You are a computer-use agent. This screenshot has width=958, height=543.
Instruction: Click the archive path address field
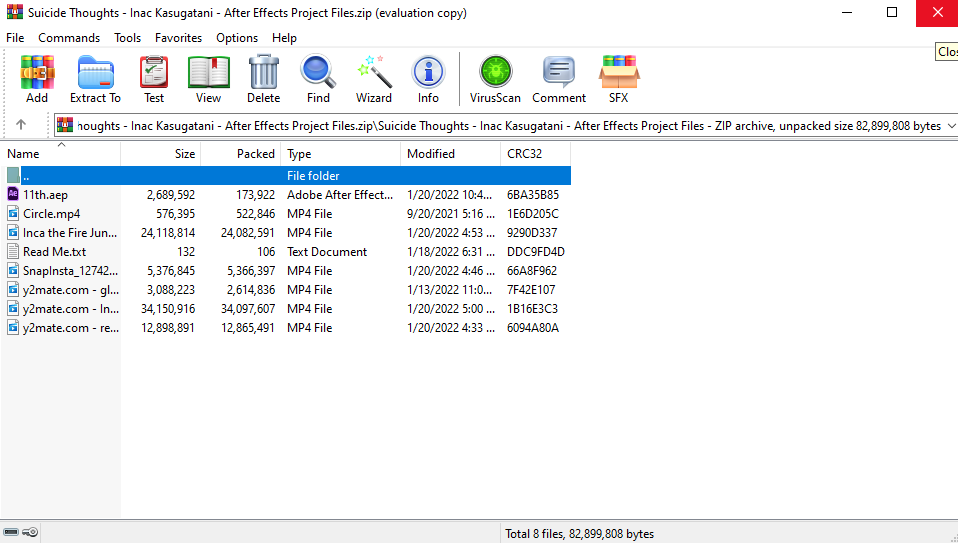[508, 125]
